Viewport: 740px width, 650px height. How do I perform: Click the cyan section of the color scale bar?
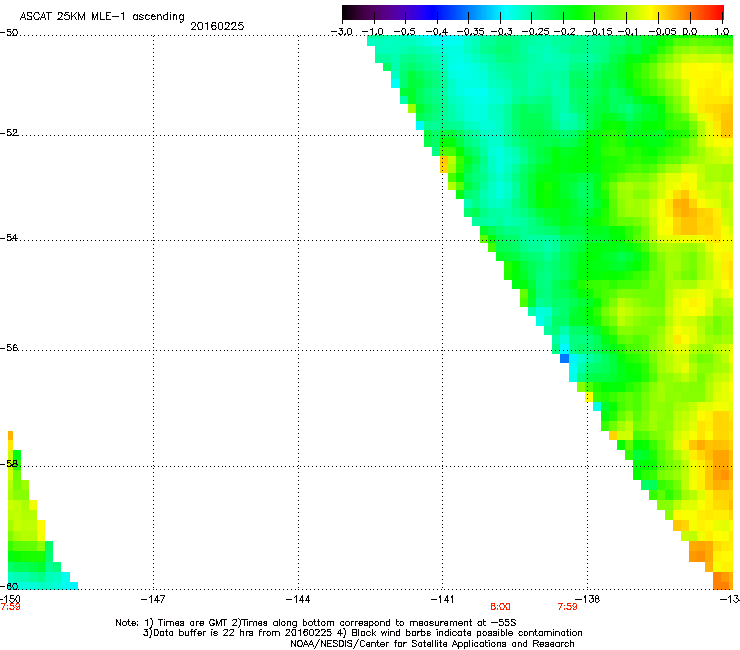(507, 12)
